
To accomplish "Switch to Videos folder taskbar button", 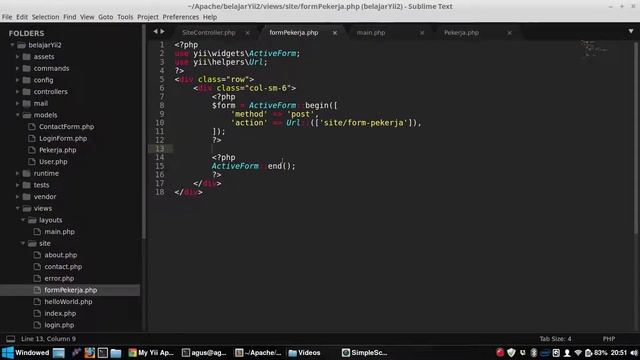I will (x=304, y=353).
